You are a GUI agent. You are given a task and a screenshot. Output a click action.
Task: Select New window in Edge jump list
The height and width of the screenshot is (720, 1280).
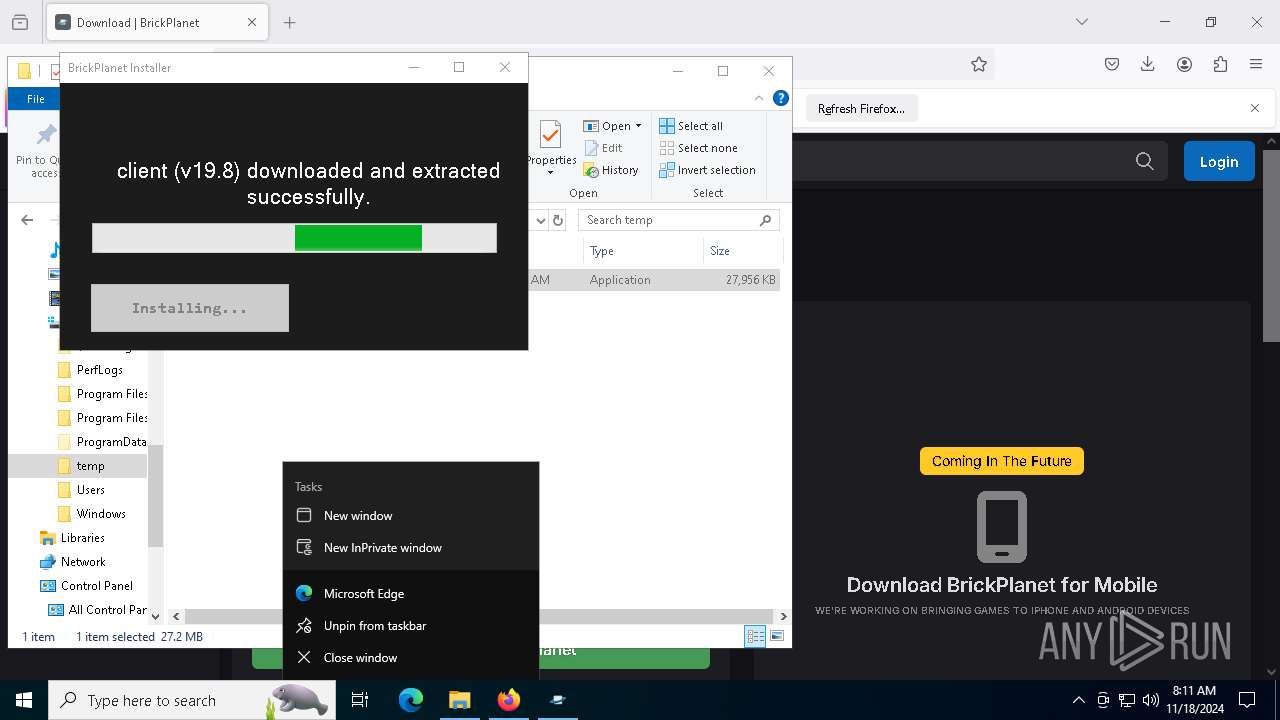point(411,516)
